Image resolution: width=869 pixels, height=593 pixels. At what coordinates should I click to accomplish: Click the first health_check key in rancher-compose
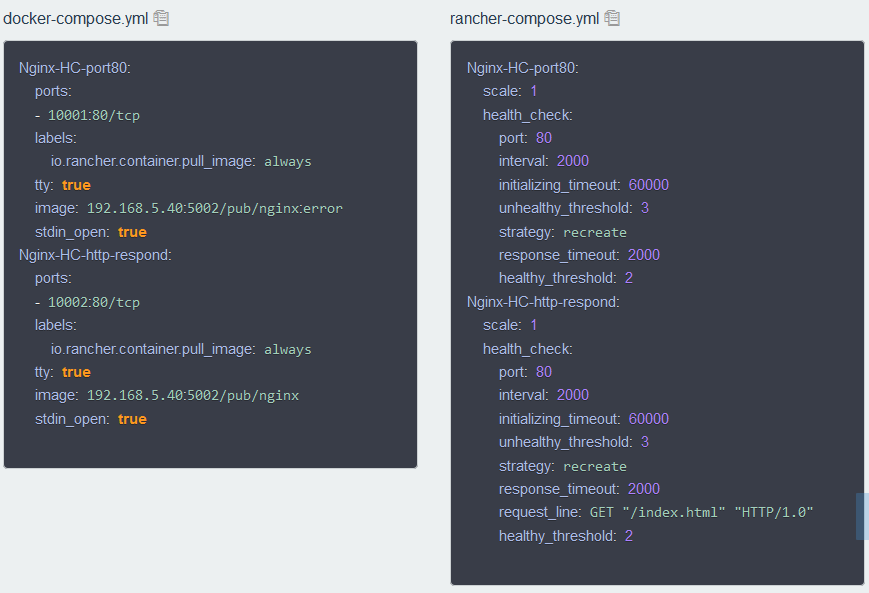527,115
